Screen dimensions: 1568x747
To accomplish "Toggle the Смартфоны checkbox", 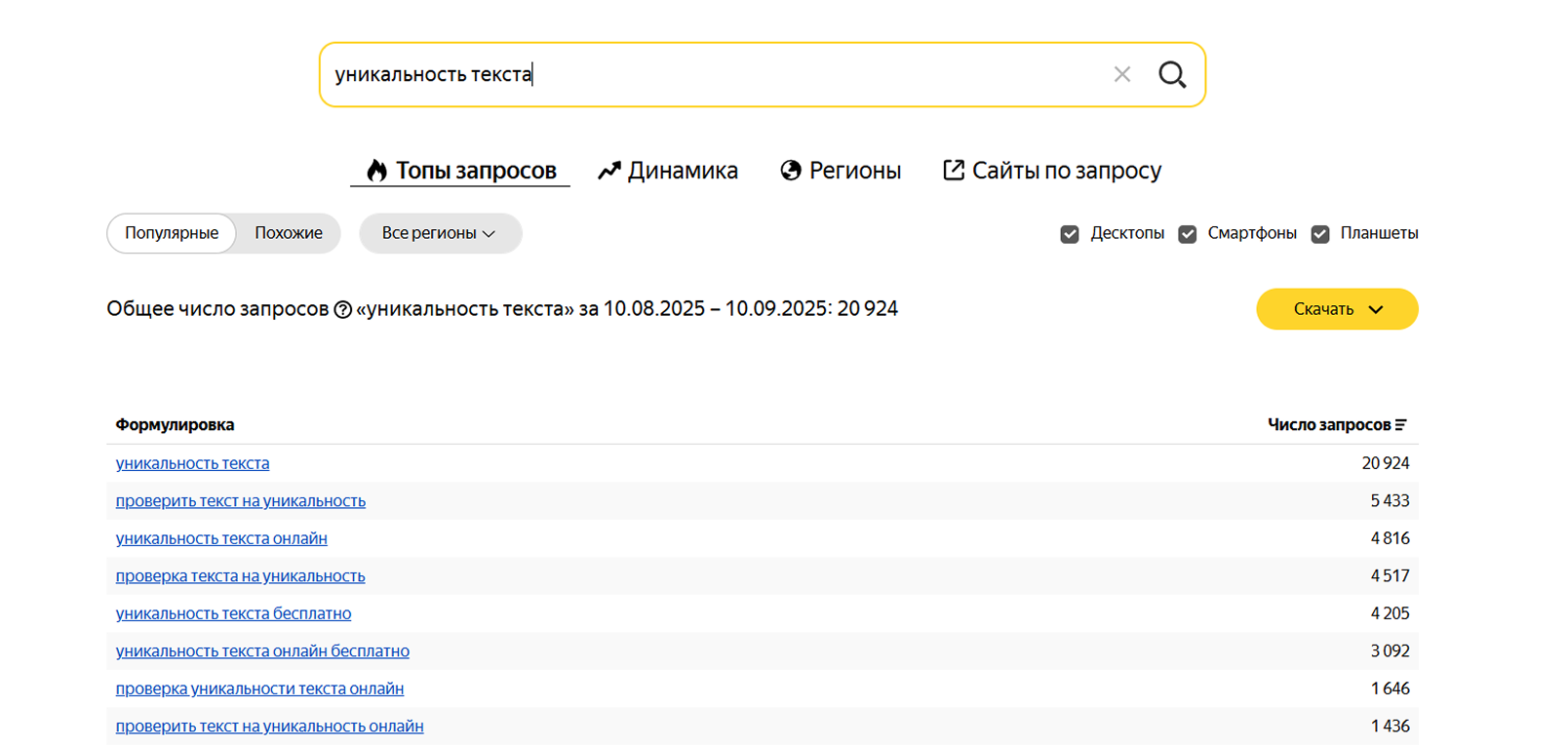I will pos(1187,234).
